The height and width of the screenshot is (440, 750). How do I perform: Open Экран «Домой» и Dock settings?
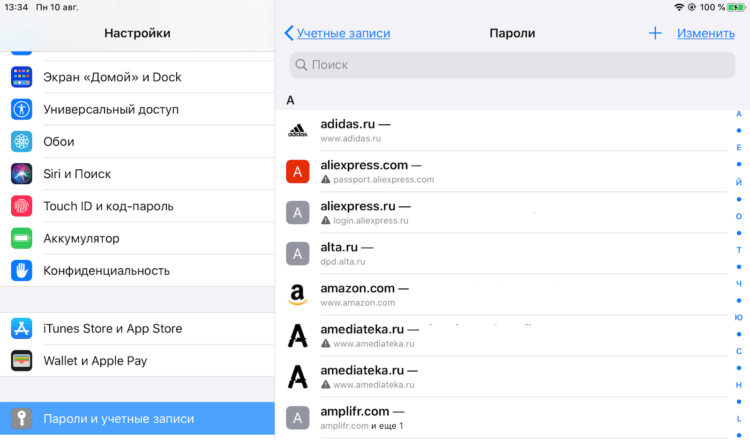click(137, 77)
